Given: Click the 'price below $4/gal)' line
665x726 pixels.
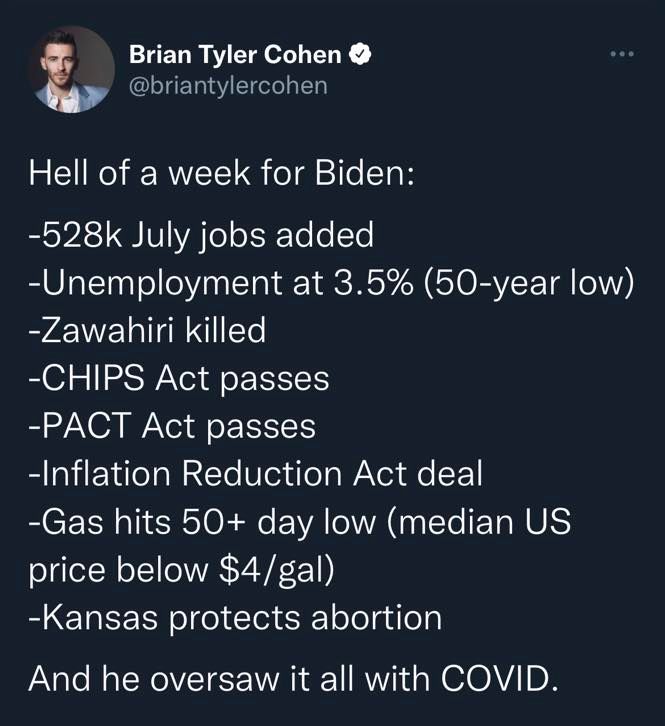Looking at the screenshot, I should [181, 570].
